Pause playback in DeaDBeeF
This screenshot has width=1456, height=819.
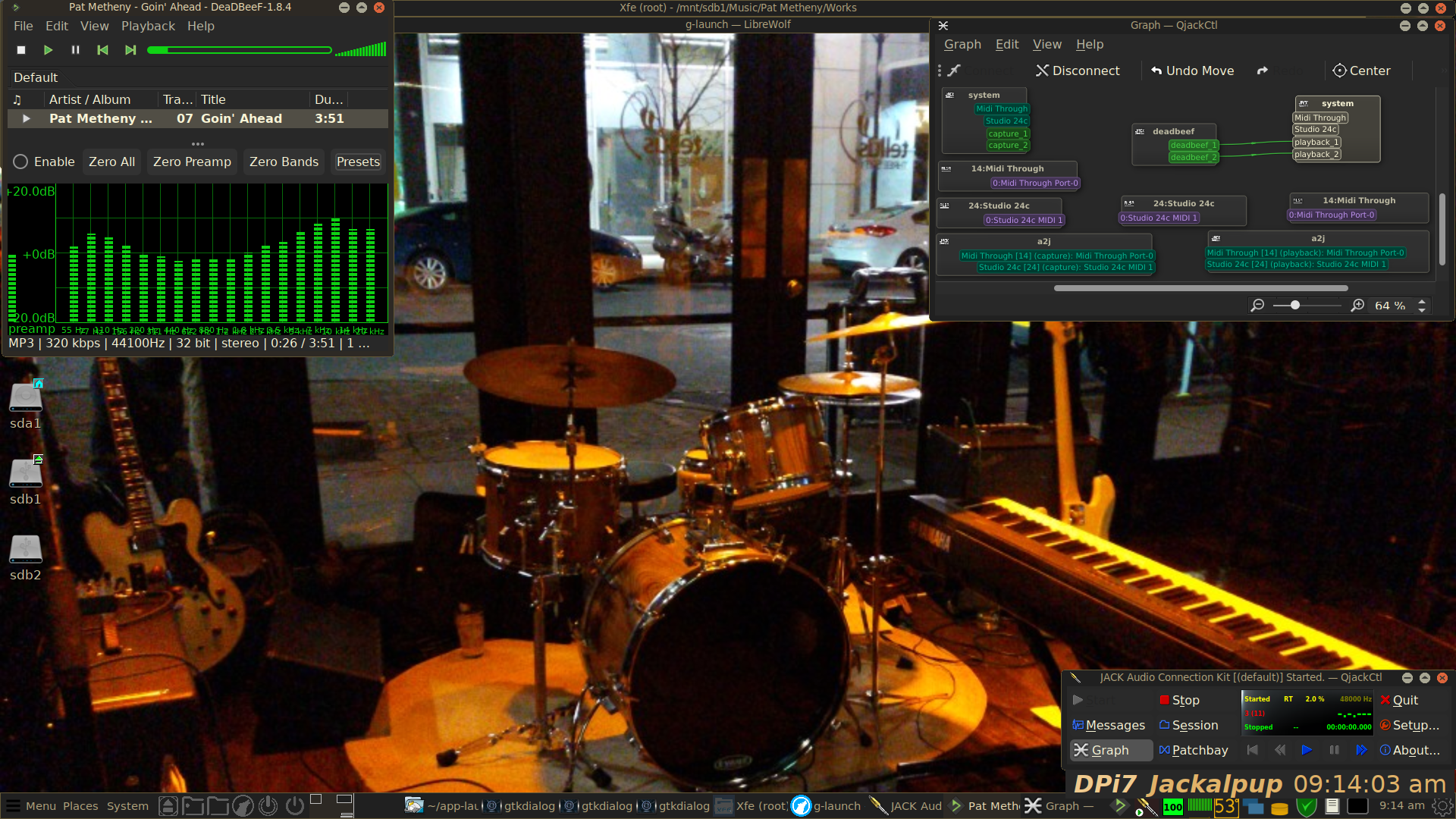[x=75, y=50]
